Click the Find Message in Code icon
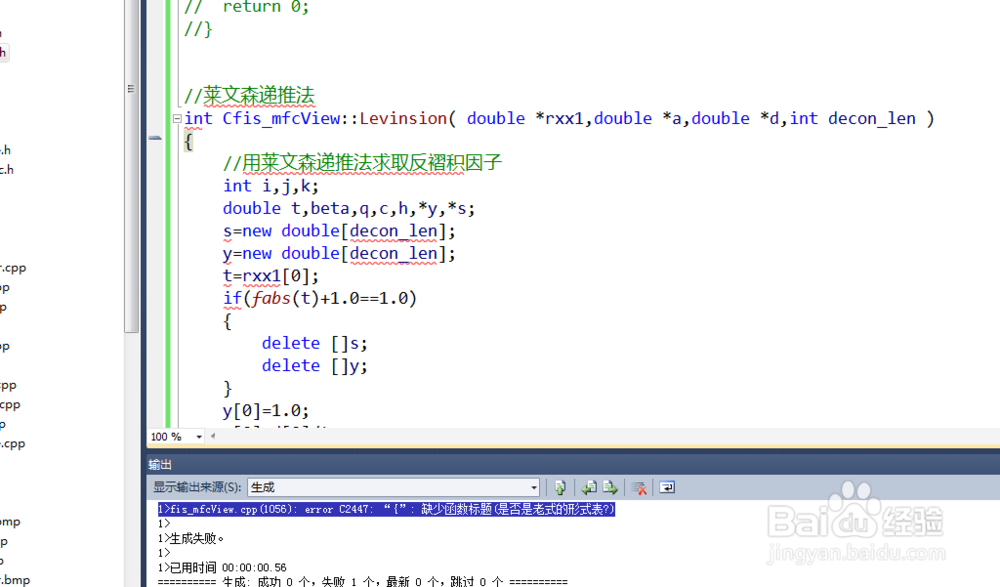The height and width of the screenshot is (587, 1000). click(560, 488)
